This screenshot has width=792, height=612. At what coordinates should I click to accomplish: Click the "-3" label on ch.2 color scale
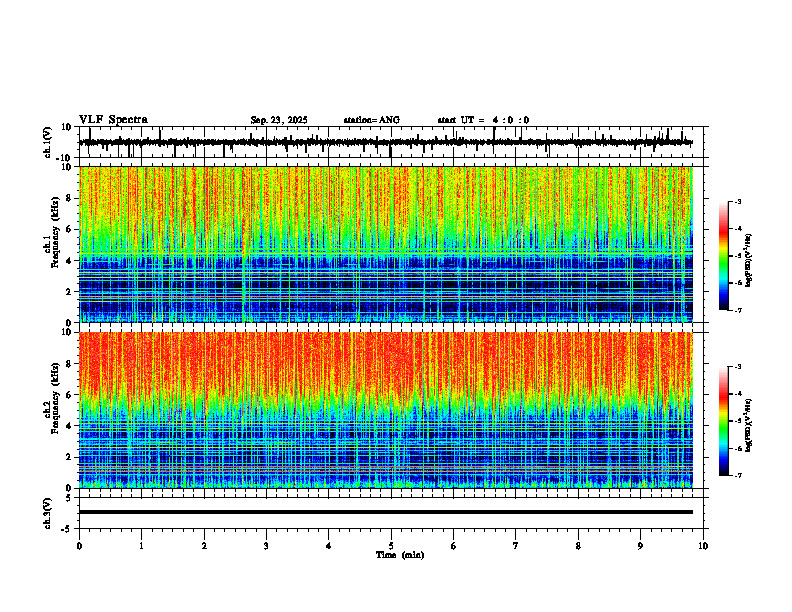(737, 367)
